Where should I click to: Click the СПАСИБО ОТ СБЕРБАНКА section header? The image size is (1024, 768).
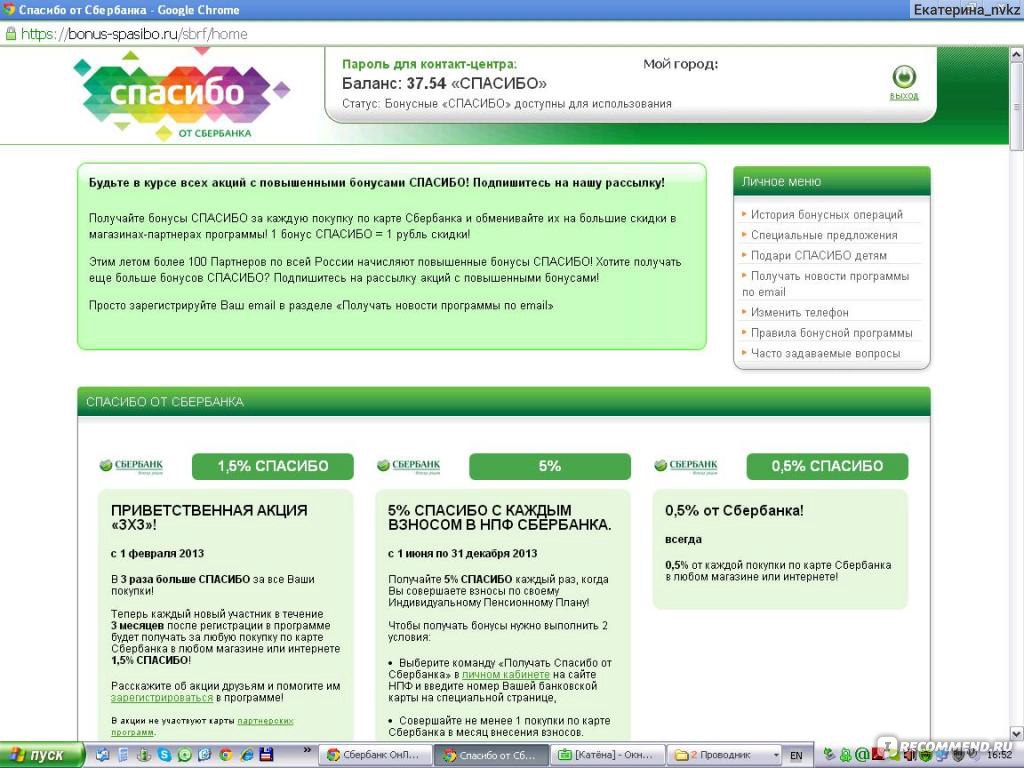pos(504,402)
